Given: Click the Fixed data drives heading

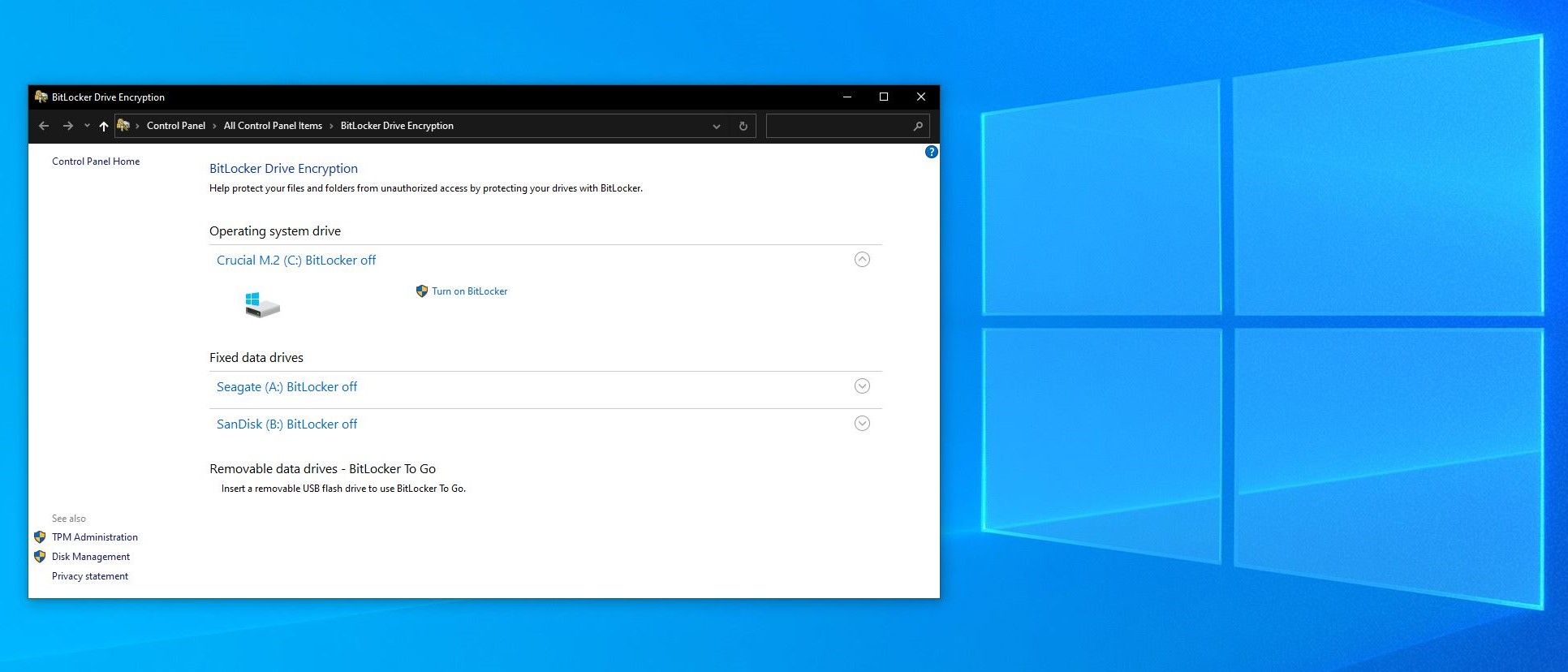Looking at the screenshot, I should point(256,358).
